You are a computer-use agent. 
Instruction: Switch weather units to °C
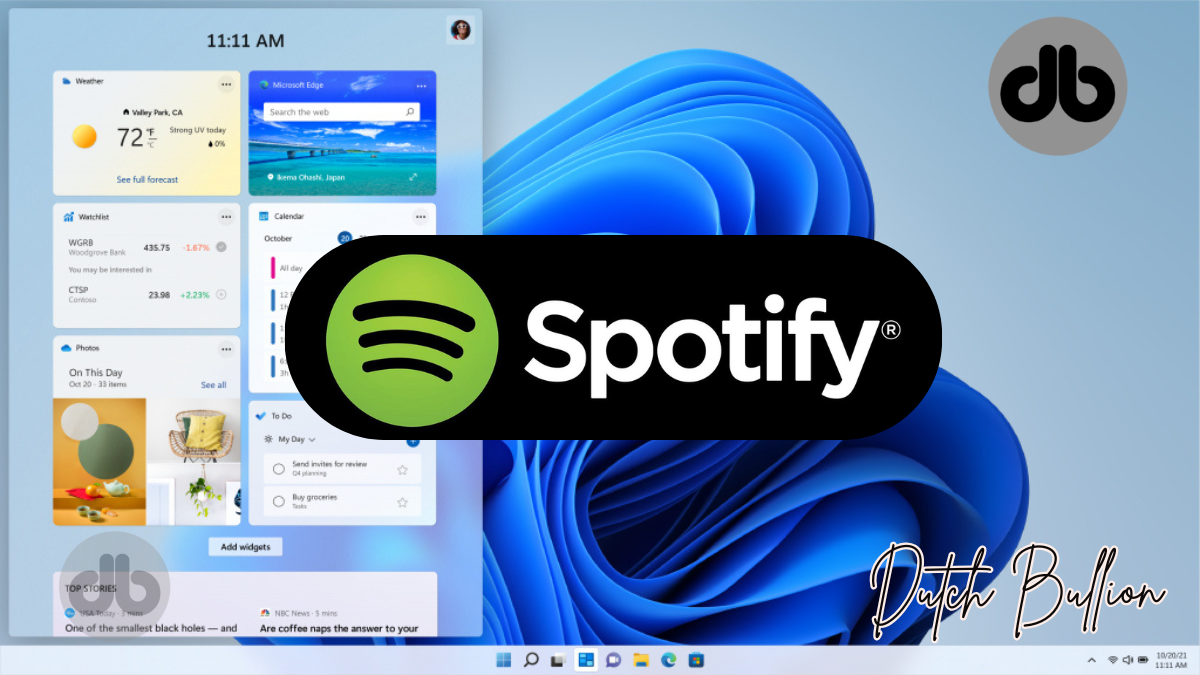coord(151,145)
